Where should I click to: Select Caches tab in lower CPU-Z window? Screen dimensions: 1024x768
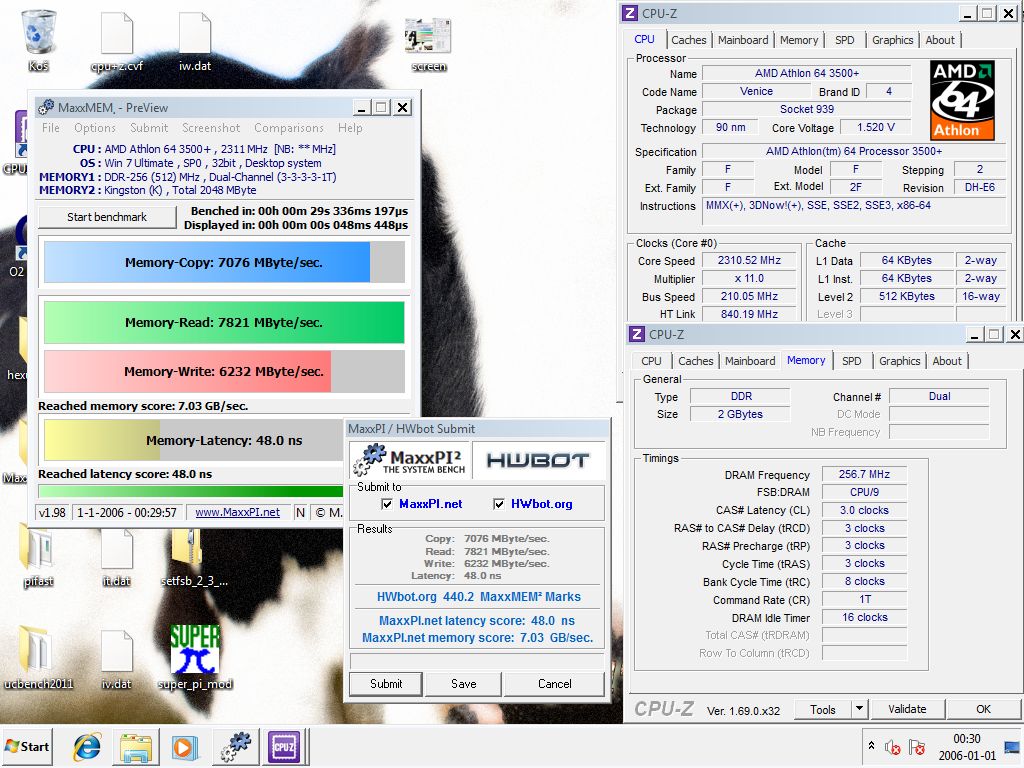[x=696, y=361]
